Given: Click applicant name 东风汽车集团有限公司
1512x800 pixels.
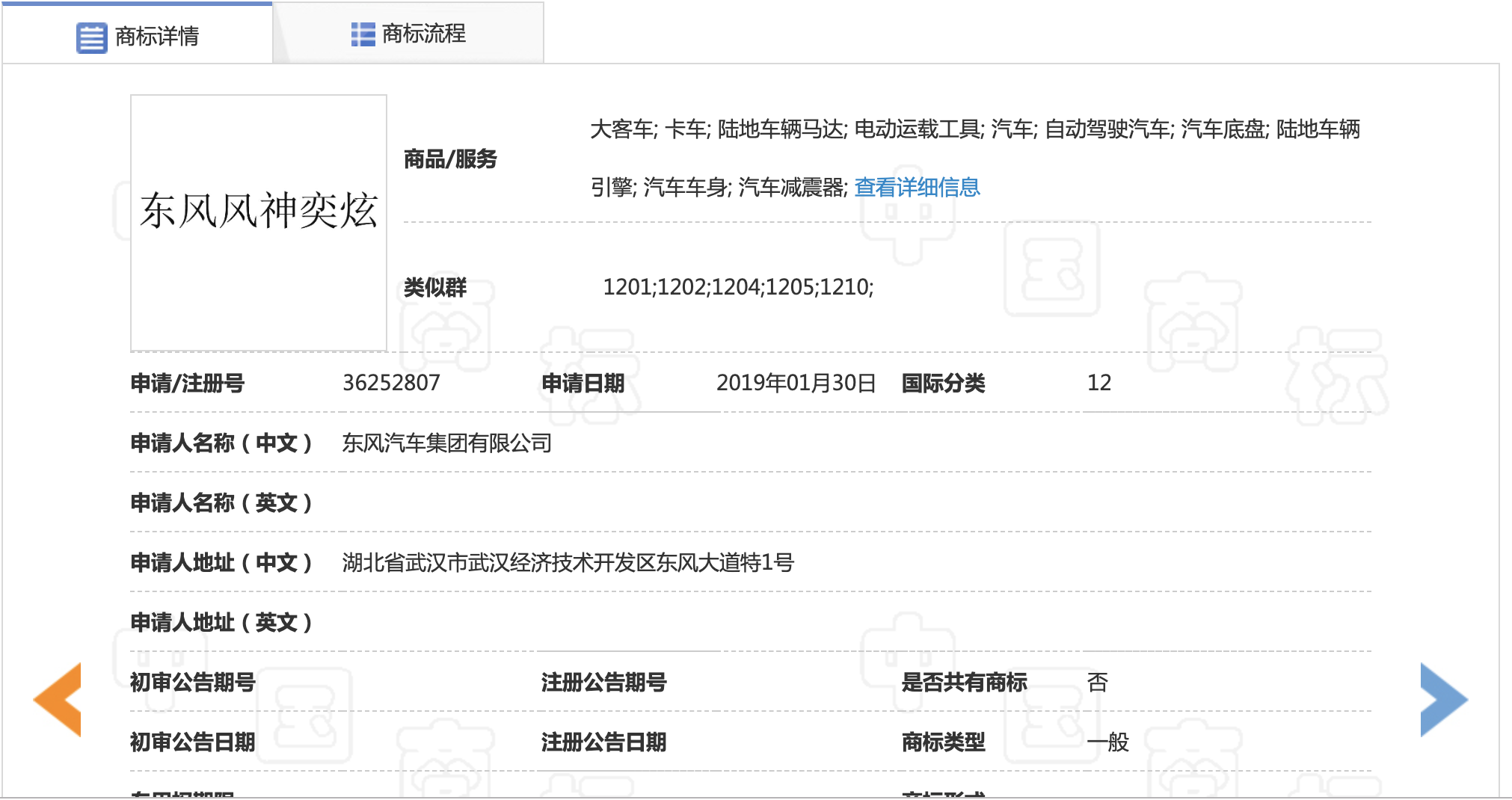Looking at the screenshot, I should tap(447, 443).
